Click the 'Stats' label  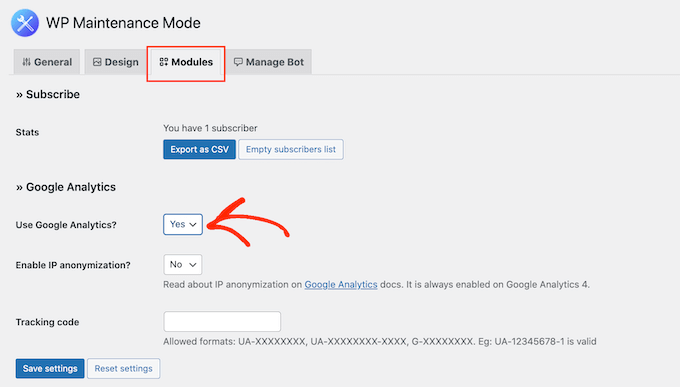click(x=27, y=132)
